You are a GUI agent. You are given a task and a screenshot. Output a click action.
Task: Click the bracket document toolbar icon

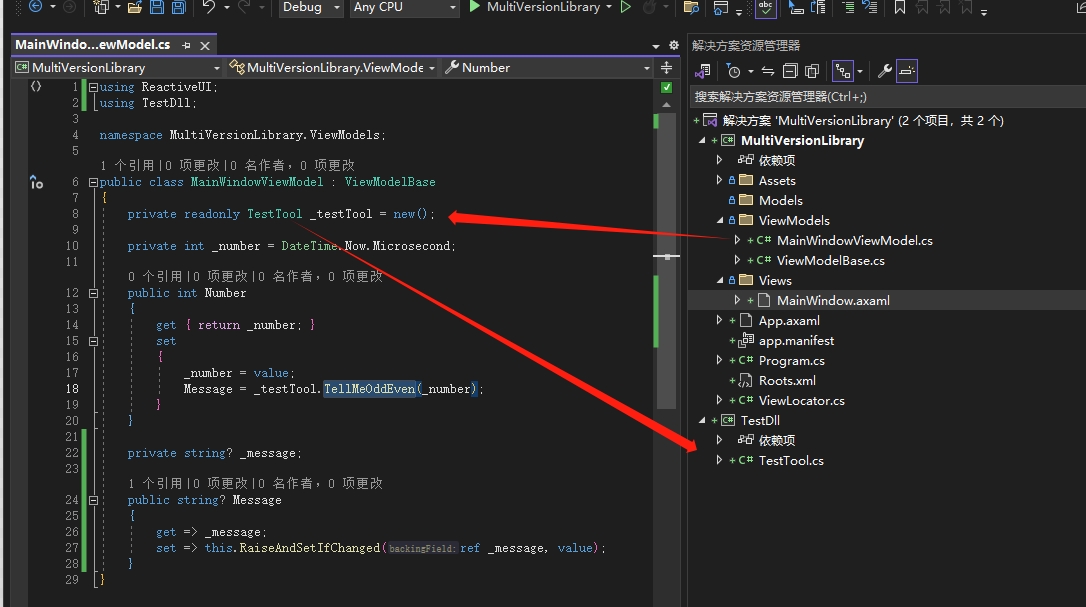pyautogui.click(x=818, y=8)
